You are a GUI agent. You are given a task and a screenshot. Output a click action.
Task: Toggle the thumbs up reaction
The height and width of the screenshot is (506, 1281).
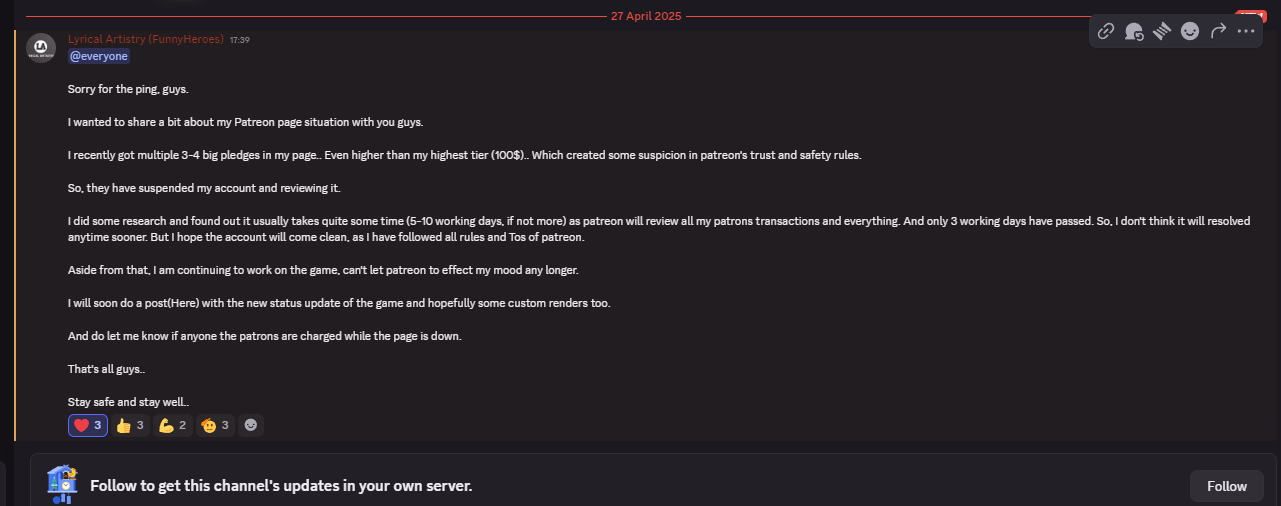[x=130, y=425]
